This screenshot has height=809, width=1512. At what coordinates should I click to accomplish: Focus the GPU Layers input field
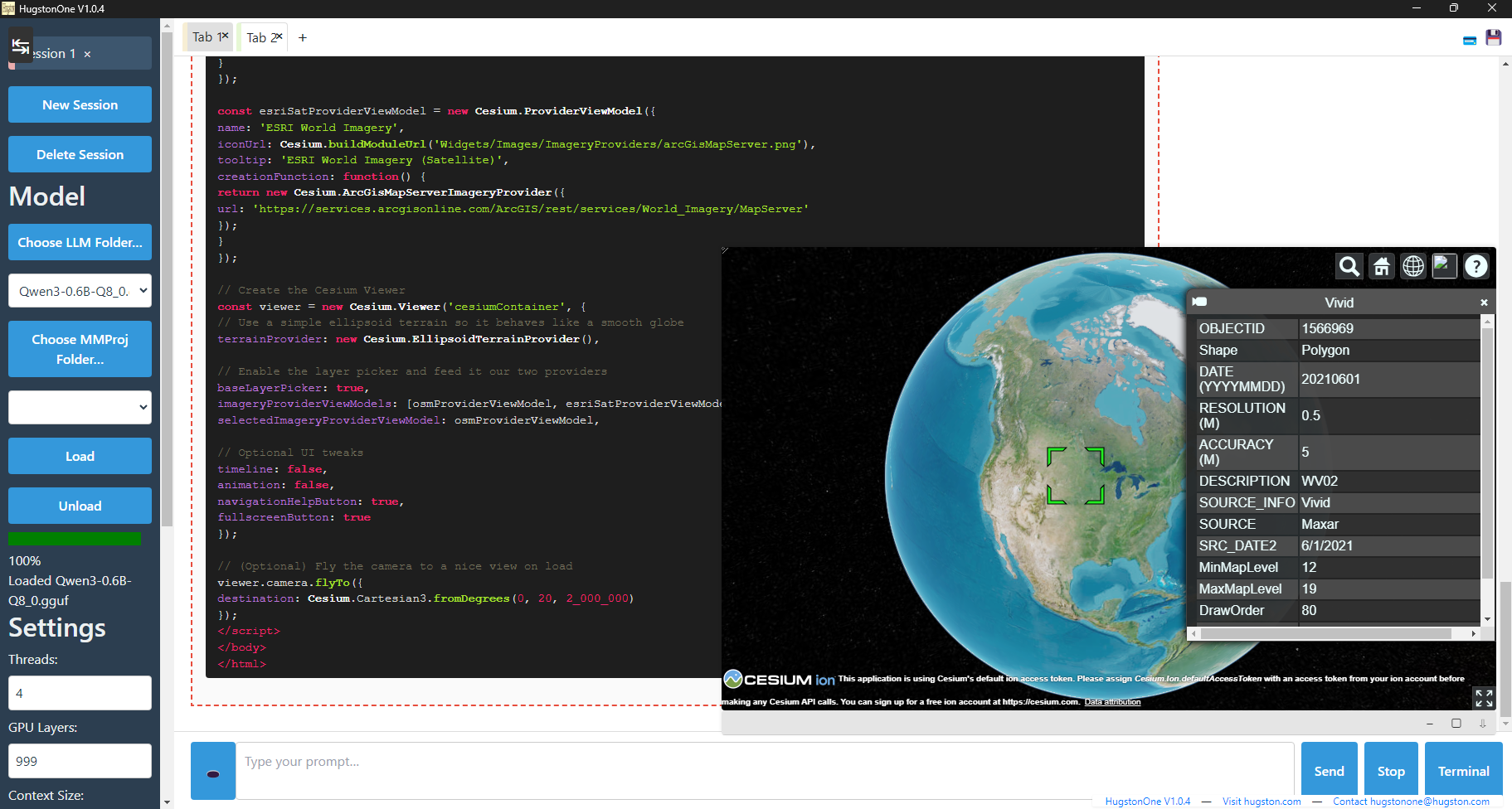point(80,761)
